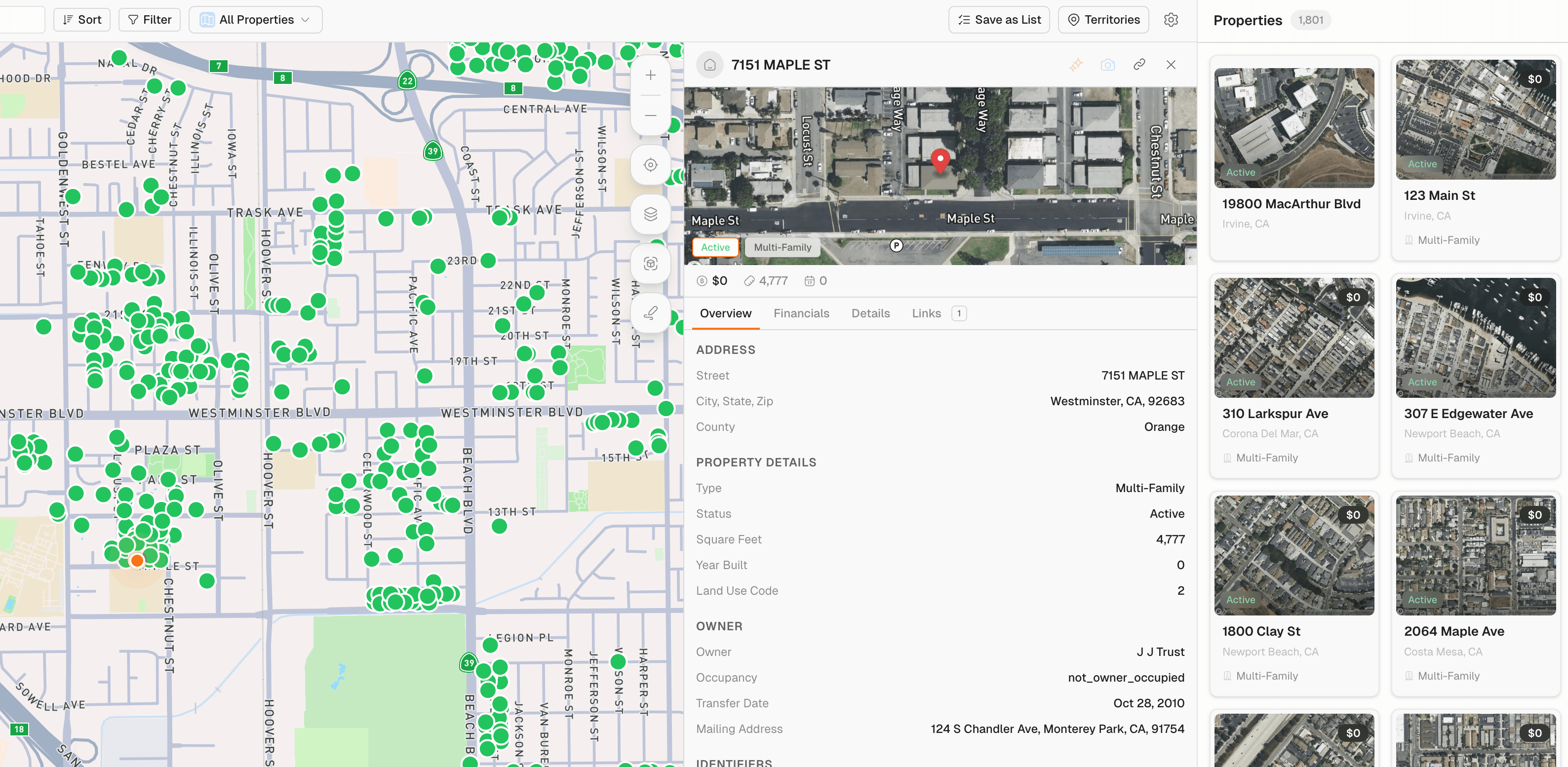Image resolution: width=1568 pixels, height=767 pixels.
Task: Copy property link icon
Action: [x=1139, y=65]
